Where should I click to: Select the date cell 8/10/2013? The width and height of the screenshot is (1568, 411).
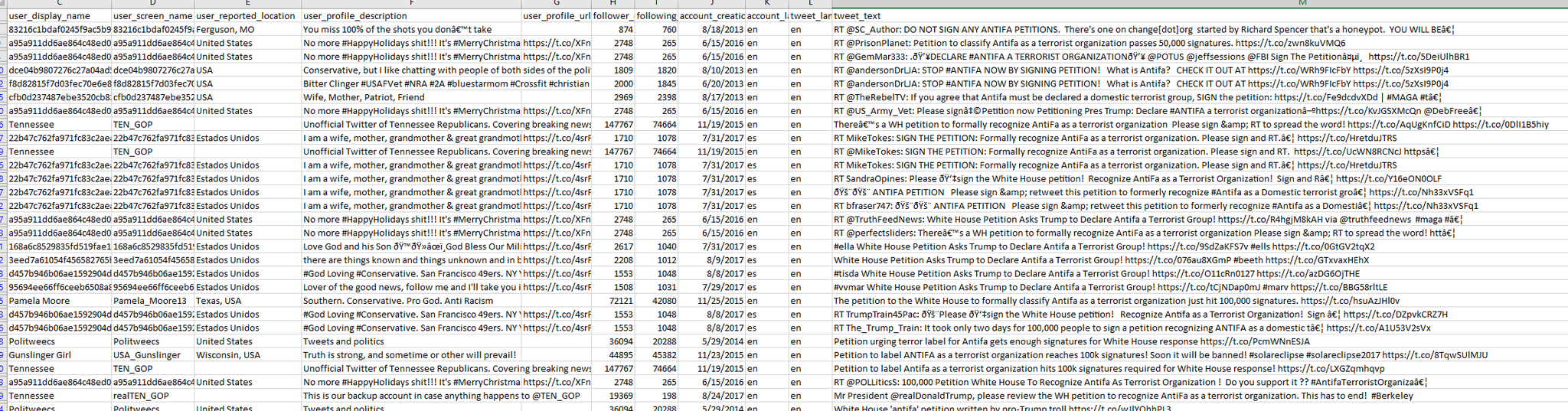[x=711, y=70]
